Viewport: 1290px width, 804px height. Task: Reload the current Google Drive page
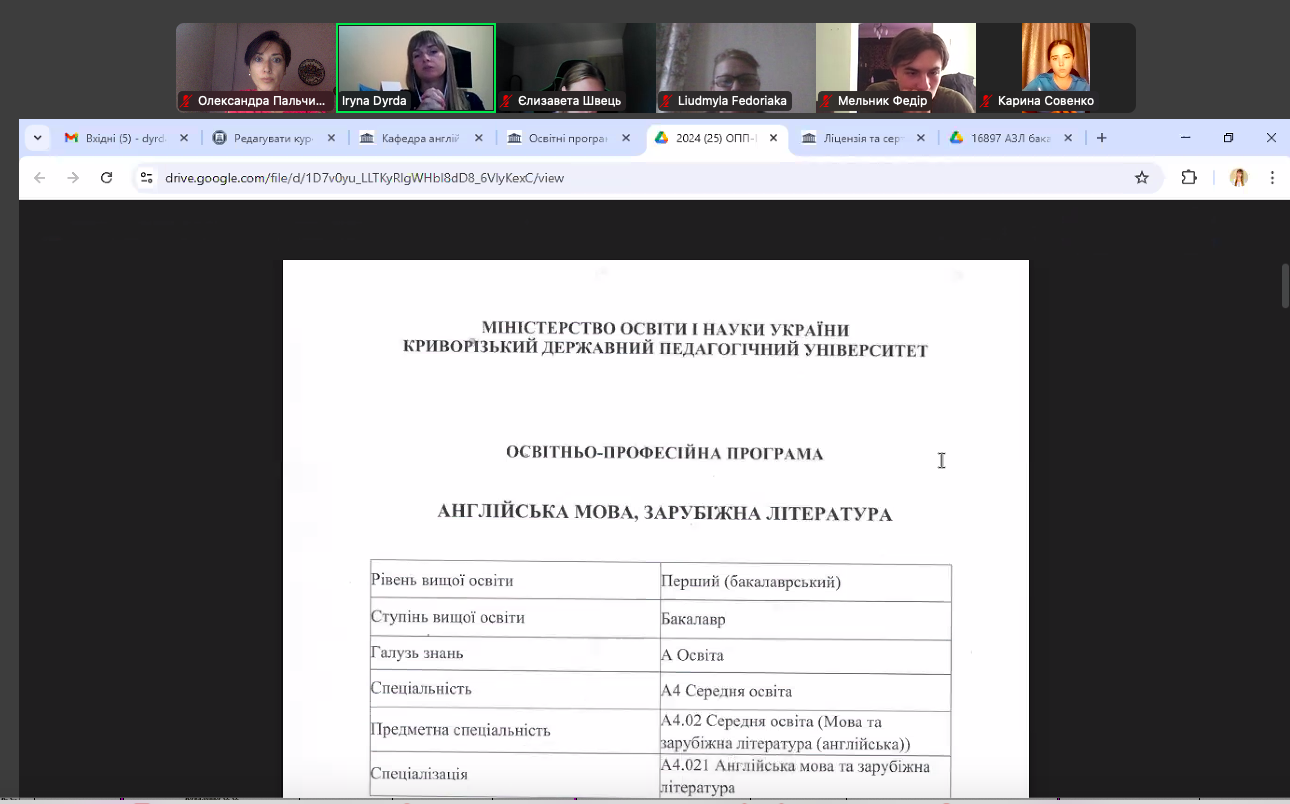point(106,177)
